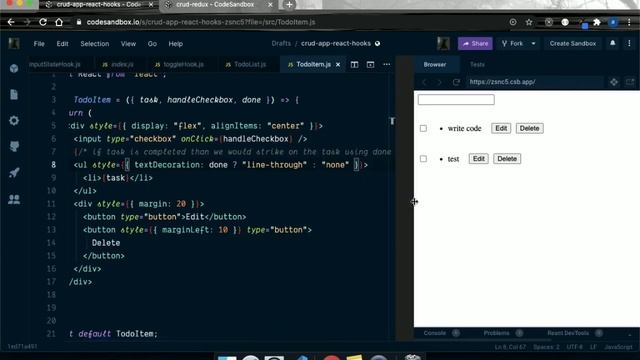This screenshot has width=640, height=360.
Task: Refresh the sandbox preview
Action: [456, 82]
